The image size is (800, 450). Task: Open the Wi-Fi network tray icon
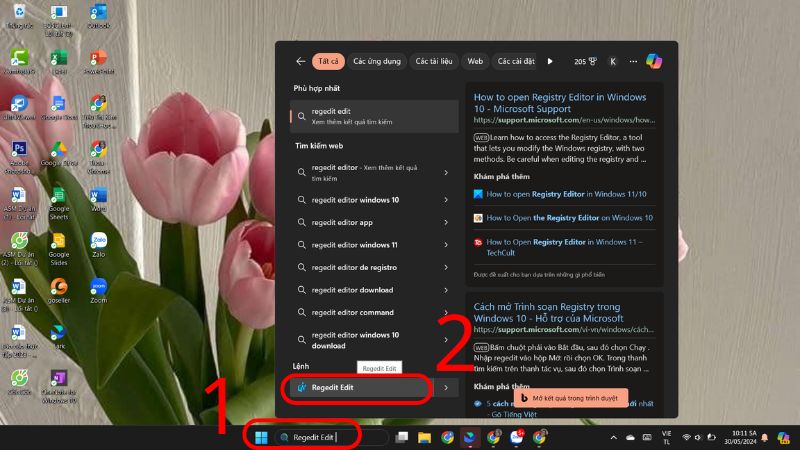click(x=686, y=437)
